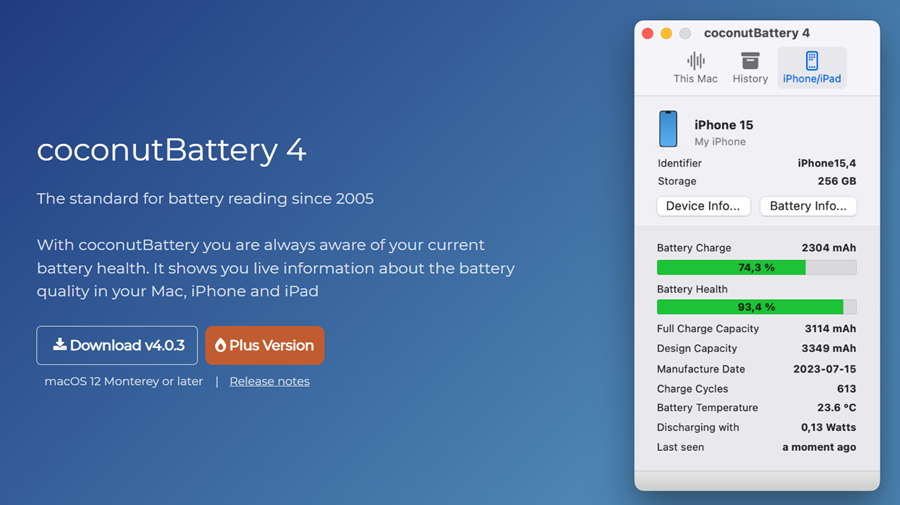This screenshot has height=505, width=900.
Task: Click the coconutBattery 4 window title
Action: point(757,33)
